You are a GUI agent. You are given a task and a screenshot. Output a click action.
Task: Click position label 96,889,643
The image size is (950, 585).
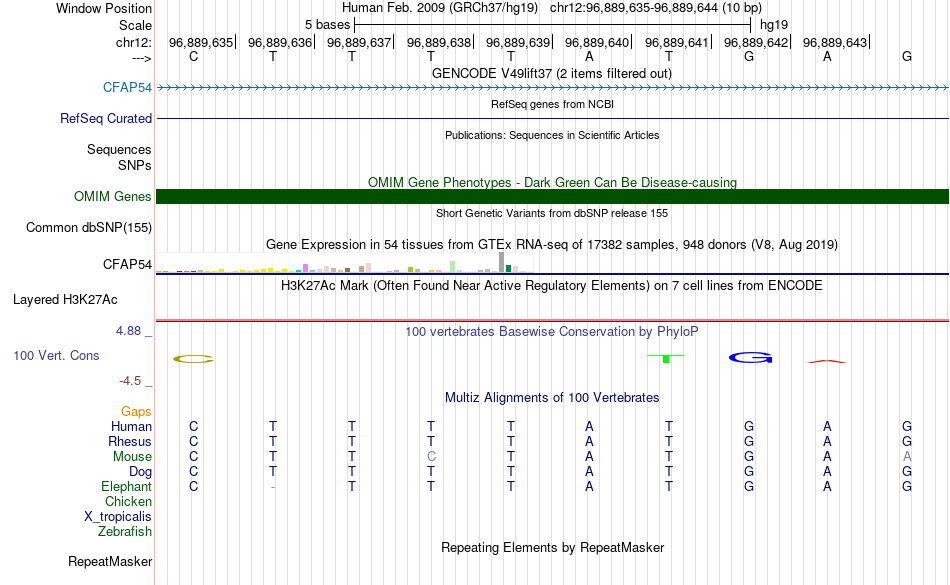coord(835,42)
